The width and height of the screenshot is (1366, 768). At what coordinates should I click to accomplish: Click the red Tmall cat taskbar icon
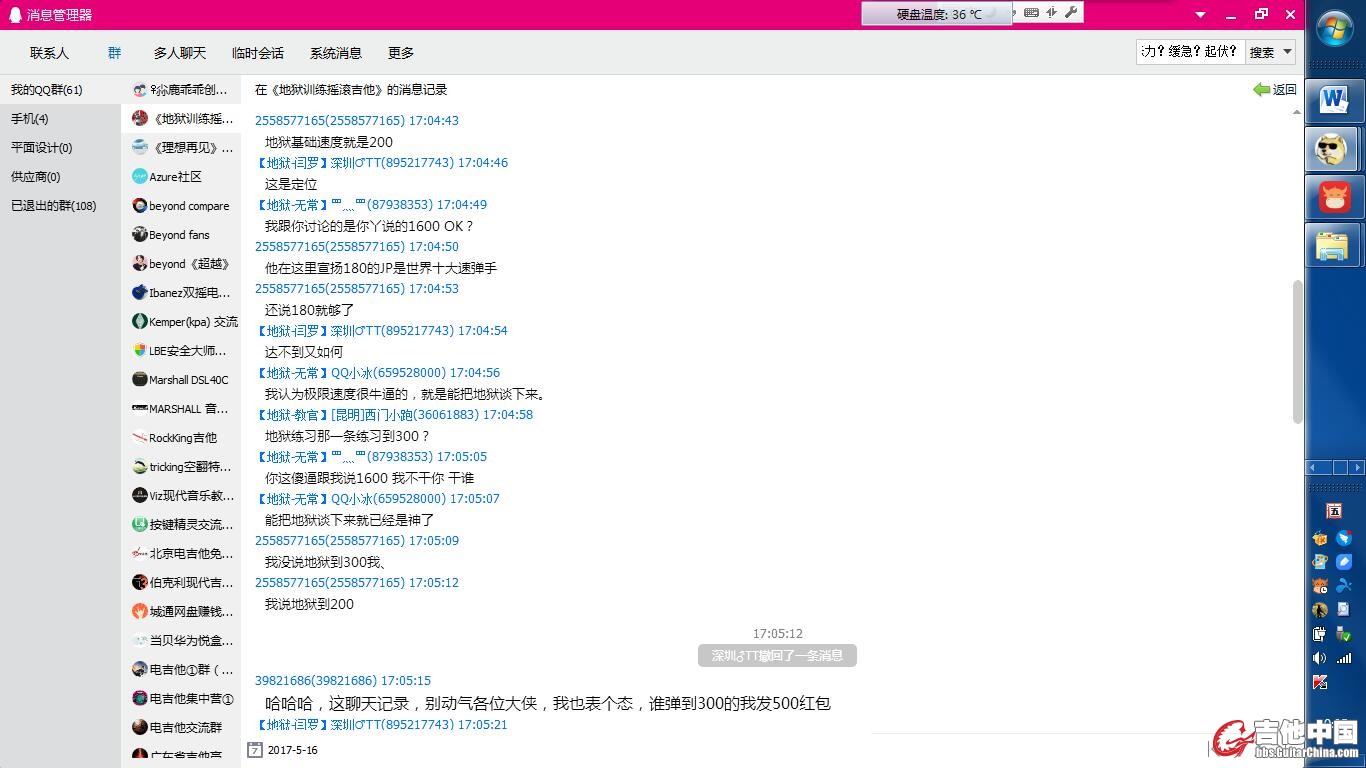1334,197
